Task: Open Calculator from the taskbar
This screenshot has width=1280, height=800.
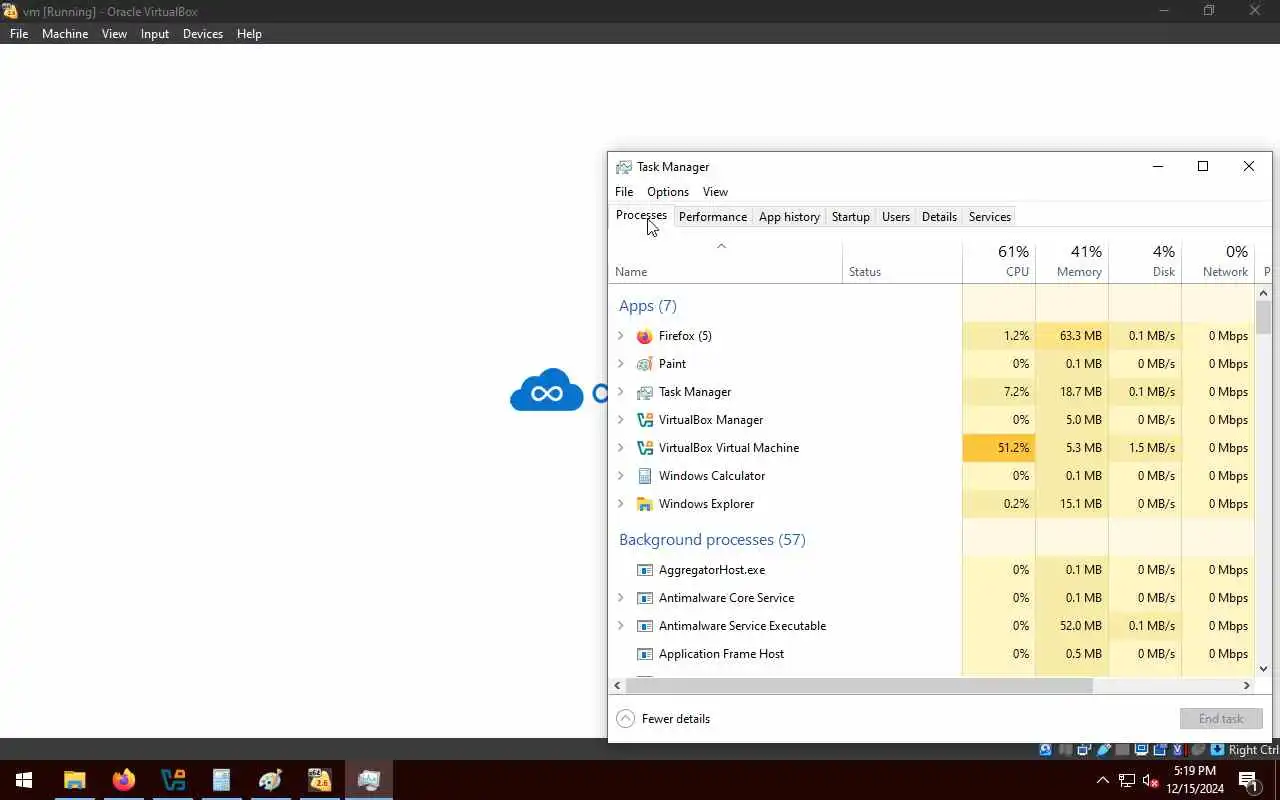Action: click(x=221, y=780)
